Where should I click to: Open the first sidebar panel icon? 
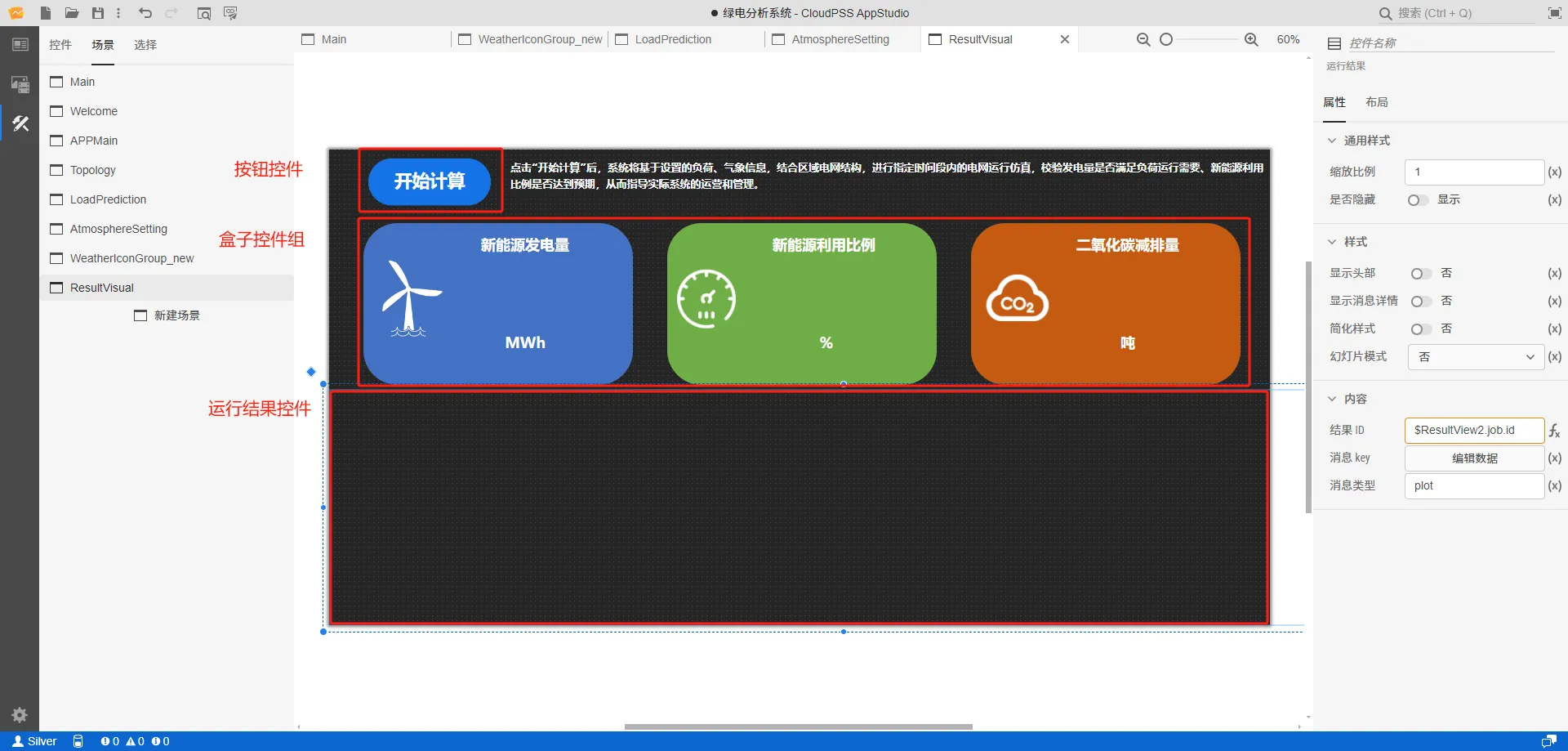point(20,44)
